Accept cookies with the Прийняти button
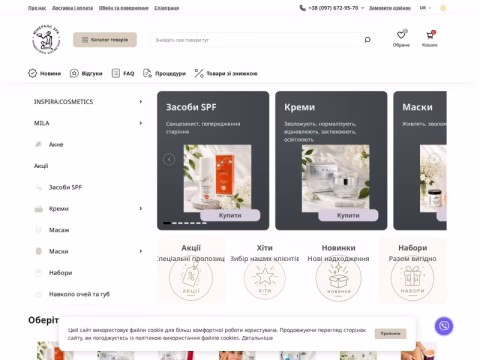 390,334
